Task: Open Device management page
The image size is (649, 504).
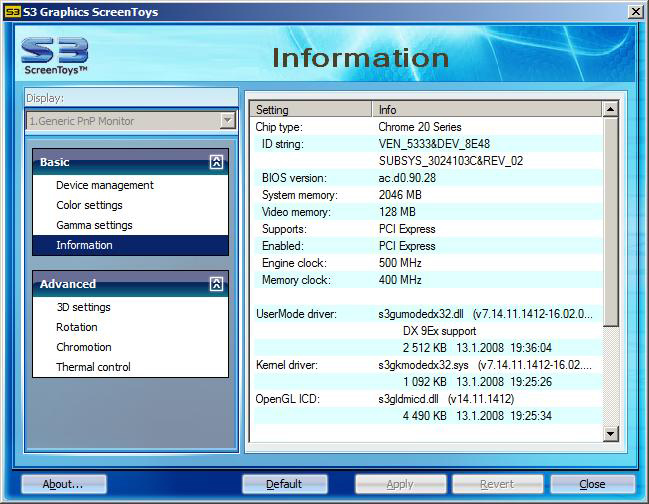Action: (x=105, y=185)
